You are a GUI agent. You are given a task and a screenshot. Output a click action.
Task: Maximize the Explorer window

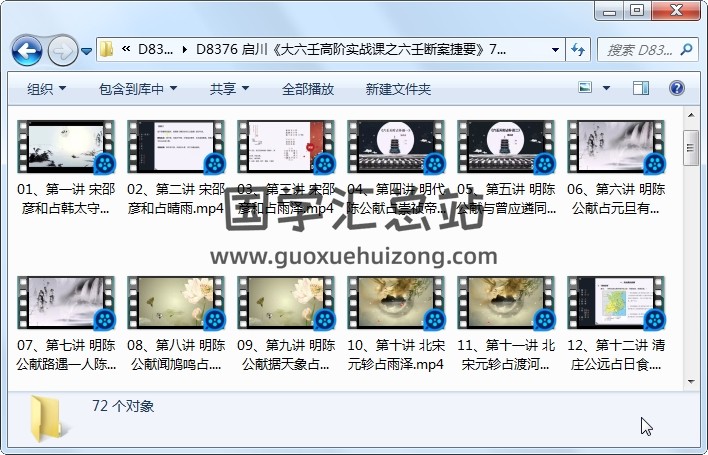637,10
